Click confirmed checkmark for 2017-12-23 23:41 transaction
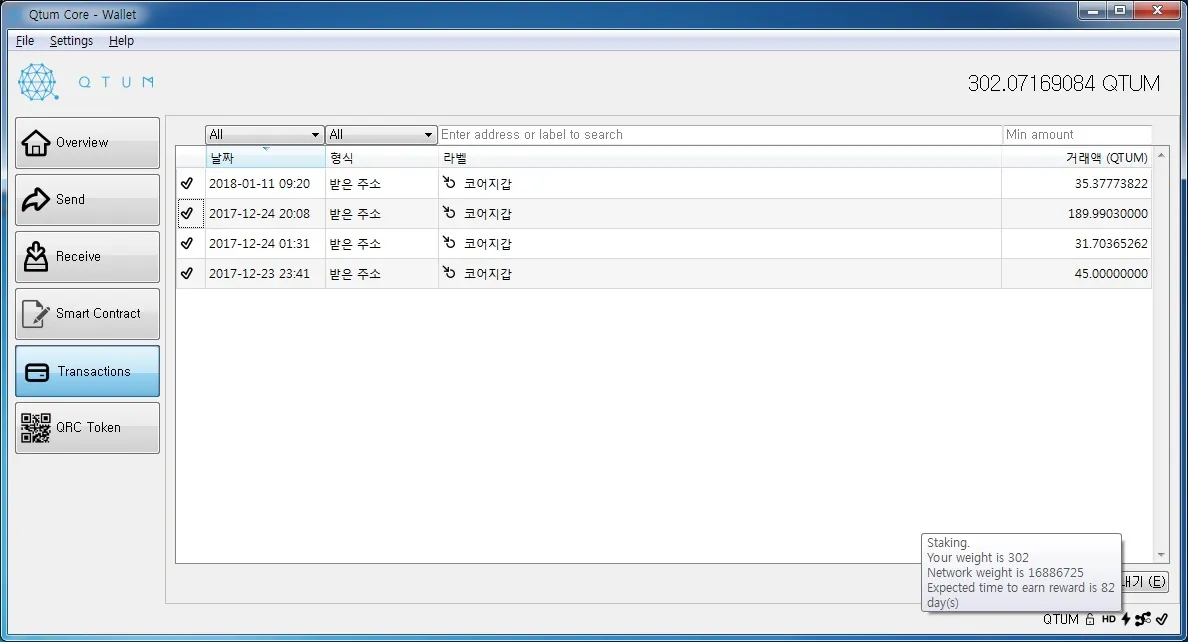1188x642 pixels. click(x=187, y=274)
